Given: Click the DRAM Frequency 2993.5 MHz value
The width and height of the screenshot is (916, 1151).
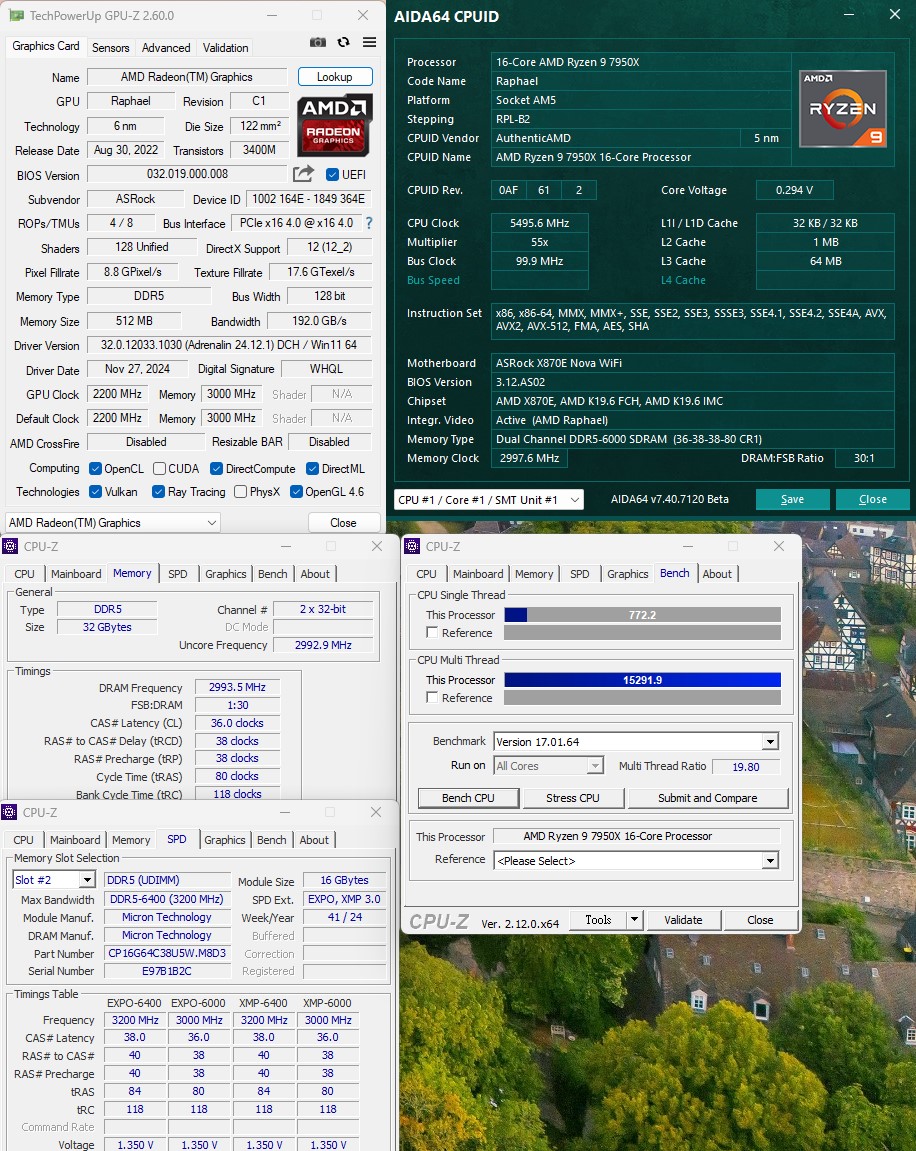Looking at the screenshot, I should coord(237,687).
